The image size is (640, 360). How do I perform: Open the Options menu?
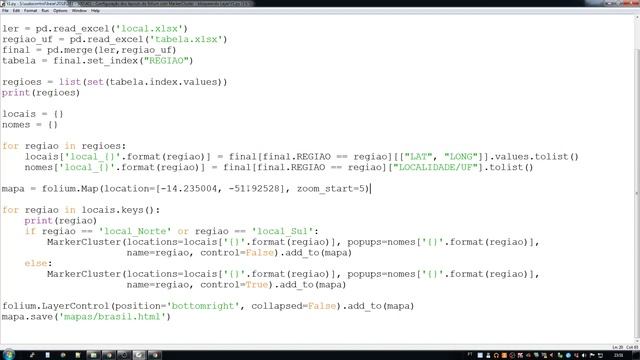point(60,11)
